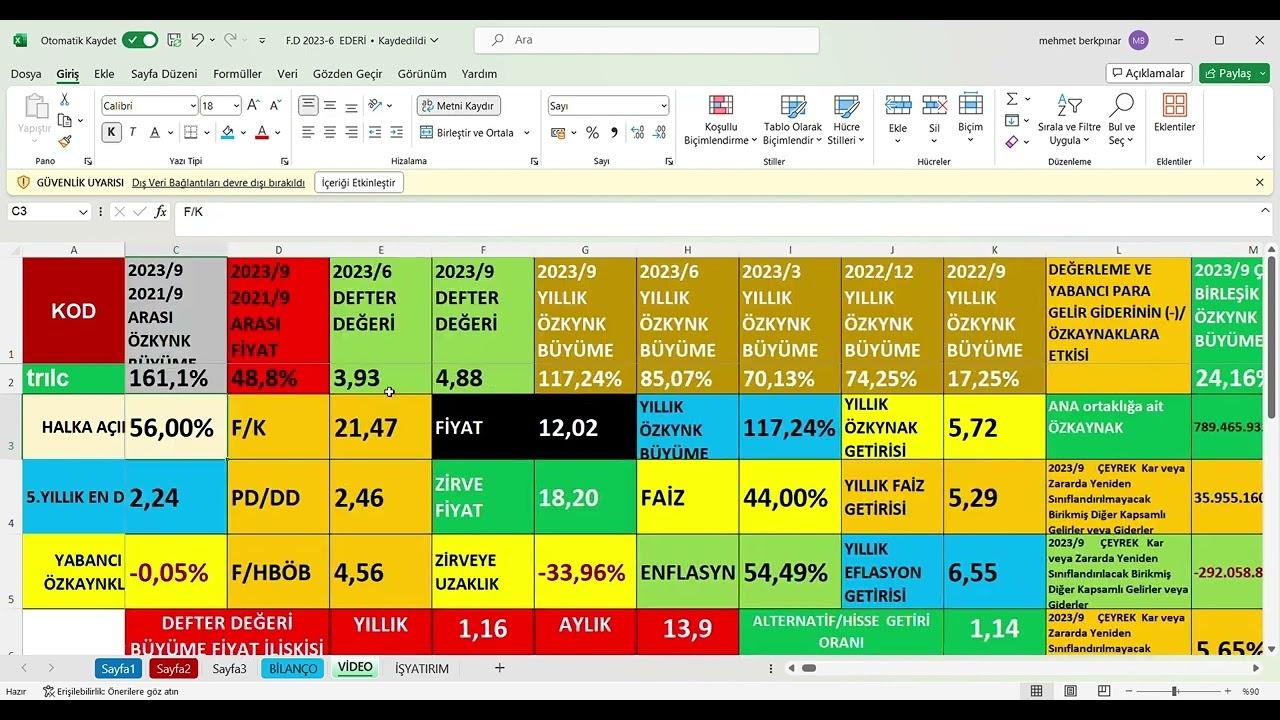Open Koşullu Biçimlendirme dropdown
The width and height of the screenshot is (1280, 720).
[x=721, y=121]
